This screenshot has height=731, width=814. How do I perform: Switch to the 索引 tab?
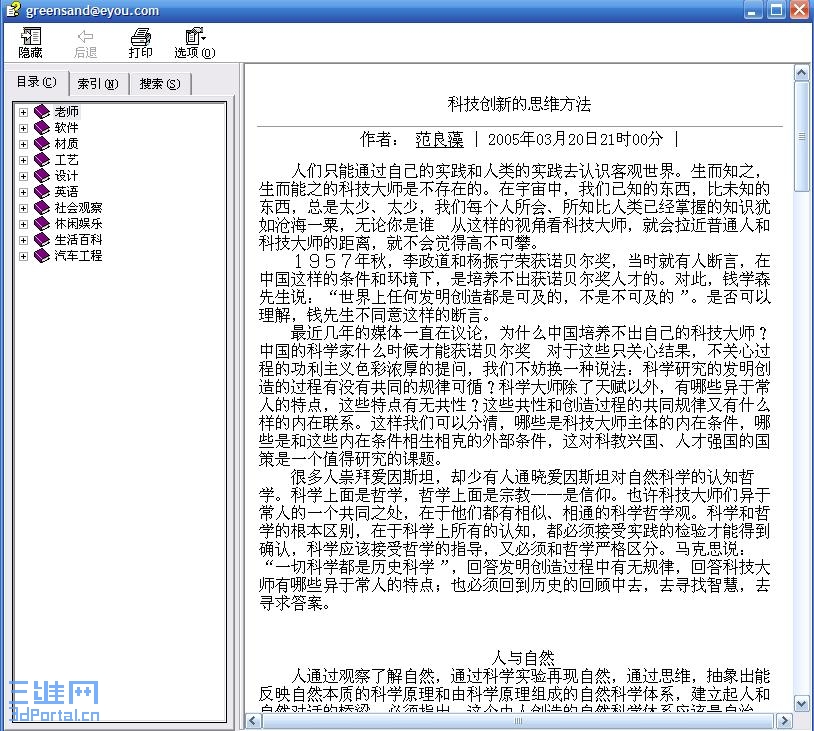pyautogui.click(x=96, y=82)
